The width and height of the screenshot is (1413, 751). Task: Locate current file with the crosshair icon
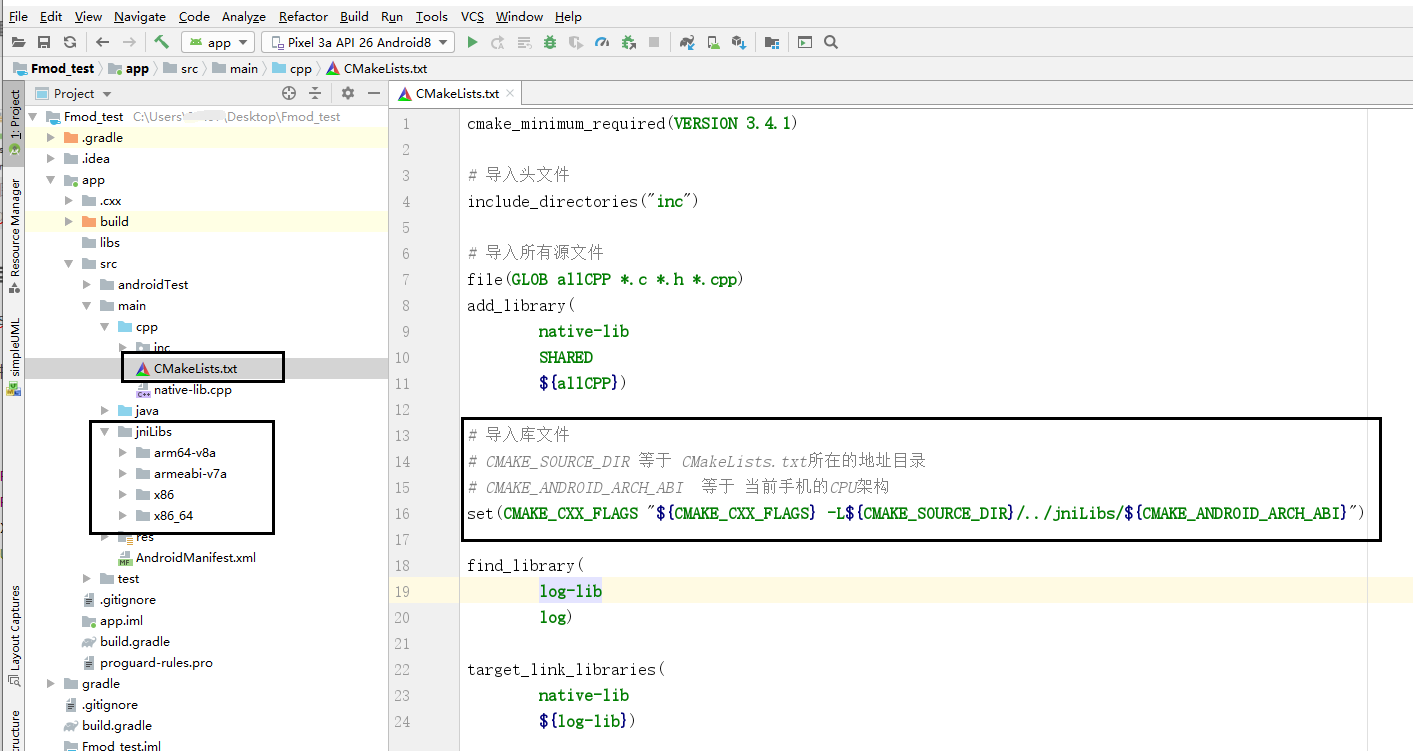click(289, 93)
